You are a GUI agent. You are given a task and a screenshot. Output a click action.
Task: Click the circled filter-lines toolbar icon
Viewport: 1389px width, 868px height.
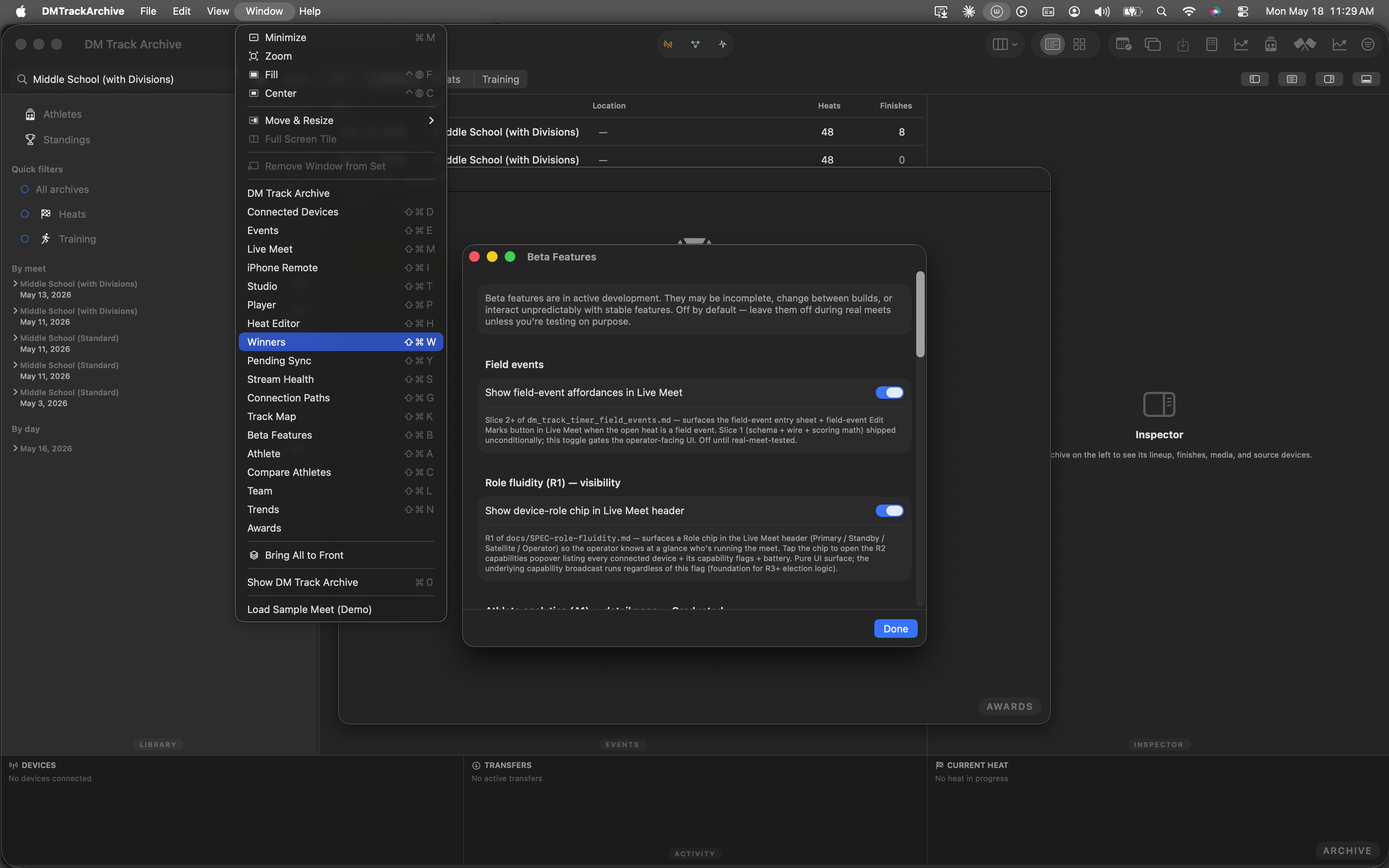(1368, 44)
